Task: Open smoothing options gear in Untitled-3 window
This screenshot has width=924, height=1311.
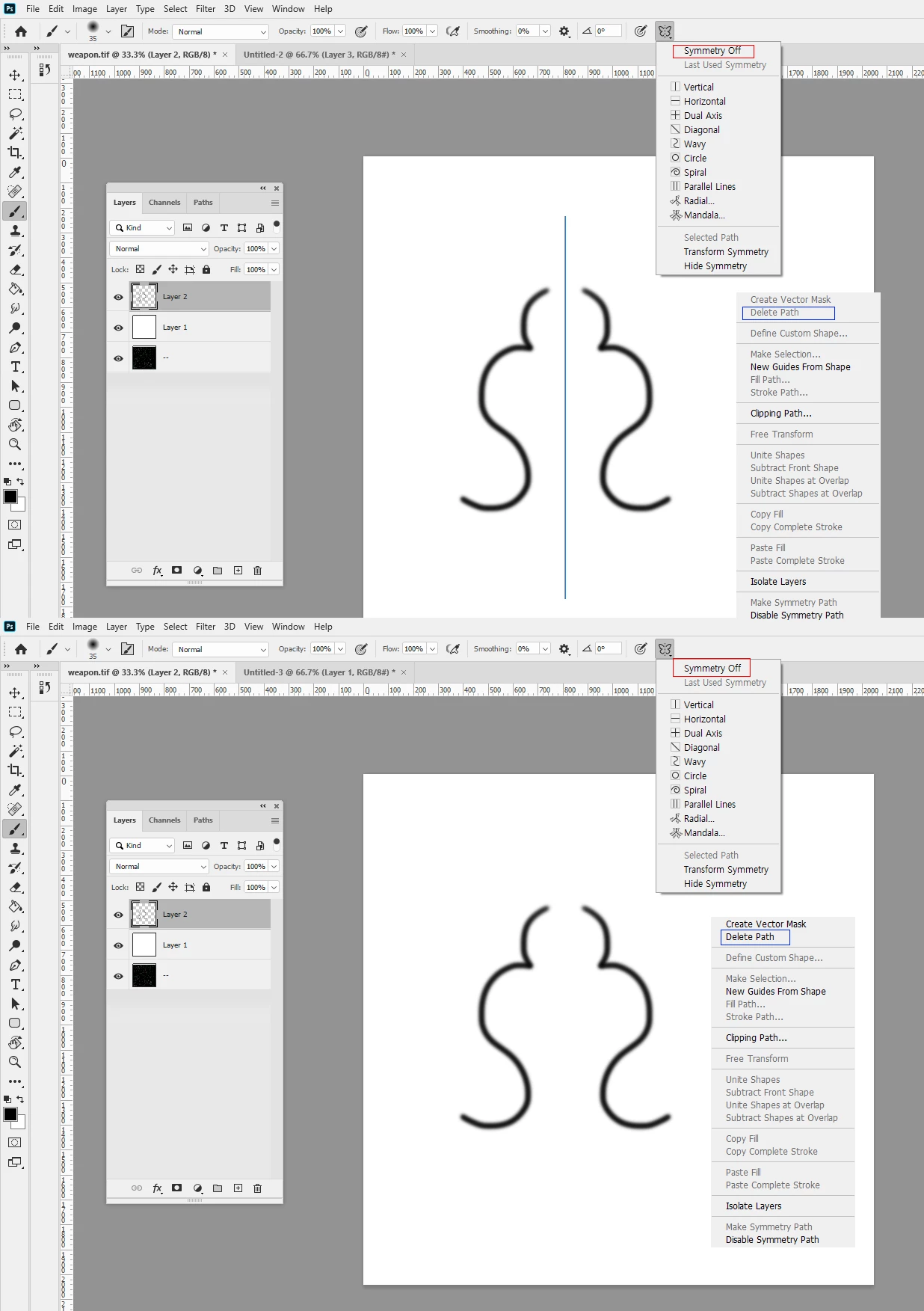Action: [x=564, y=649]
